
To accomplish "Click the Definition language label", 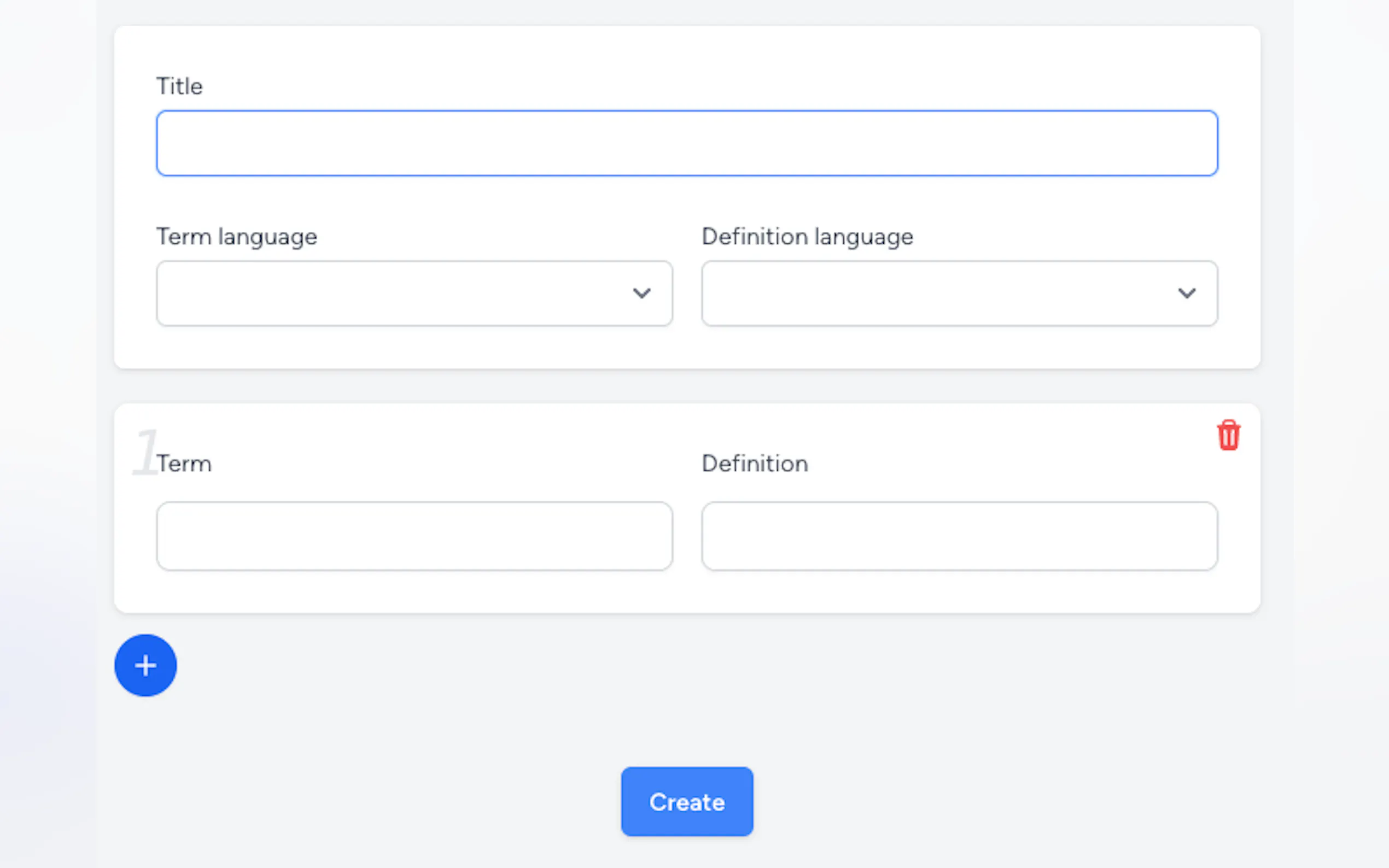I will point(807,237).
